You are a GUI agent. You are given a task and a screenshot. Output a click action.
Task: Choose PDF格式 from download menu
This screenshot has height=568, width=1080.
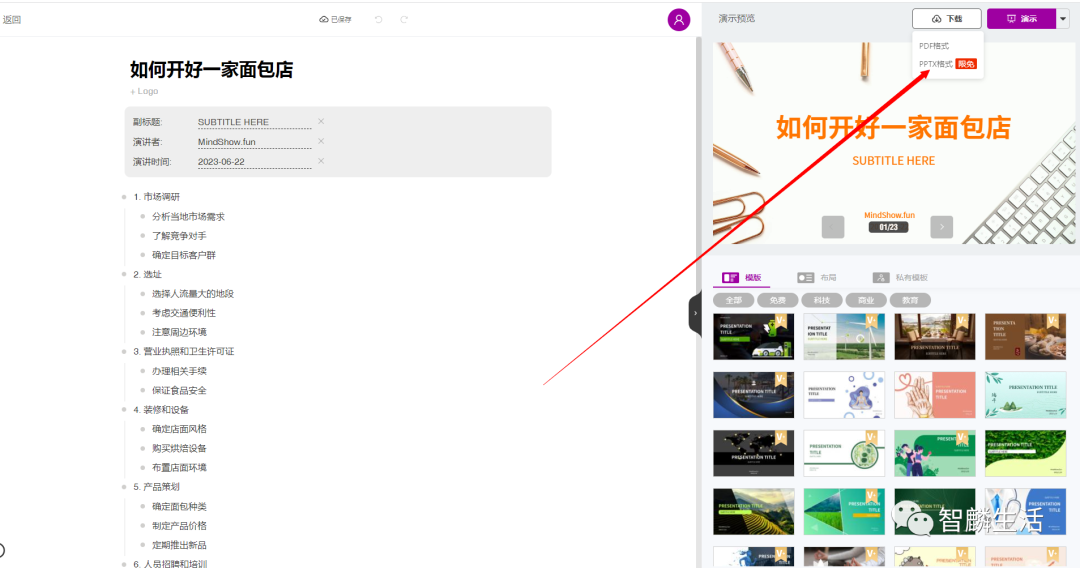(934, 46)
